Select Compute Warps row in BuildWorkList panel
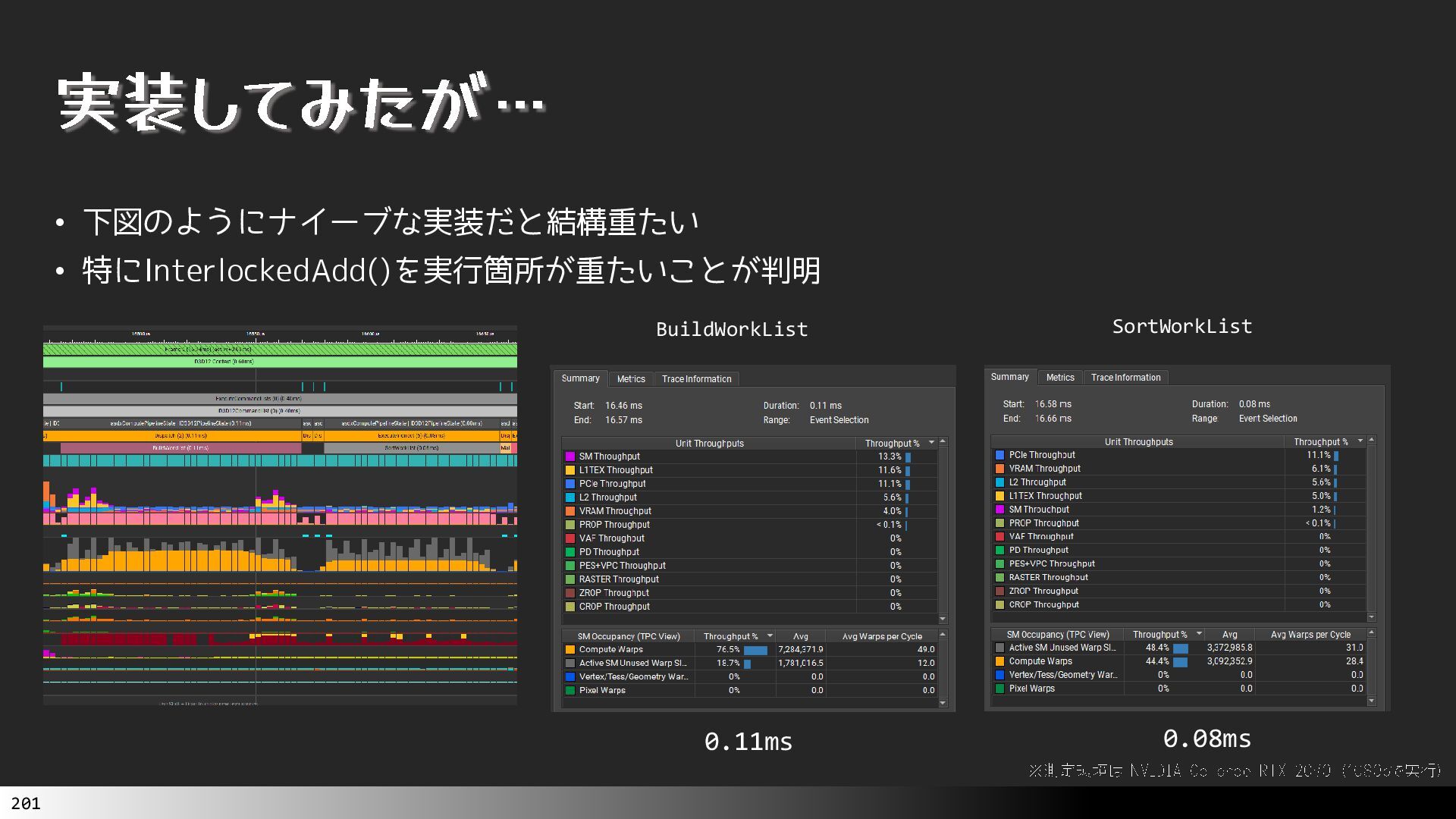This screenshot has width=1456, height=819. tap(750, 650)
